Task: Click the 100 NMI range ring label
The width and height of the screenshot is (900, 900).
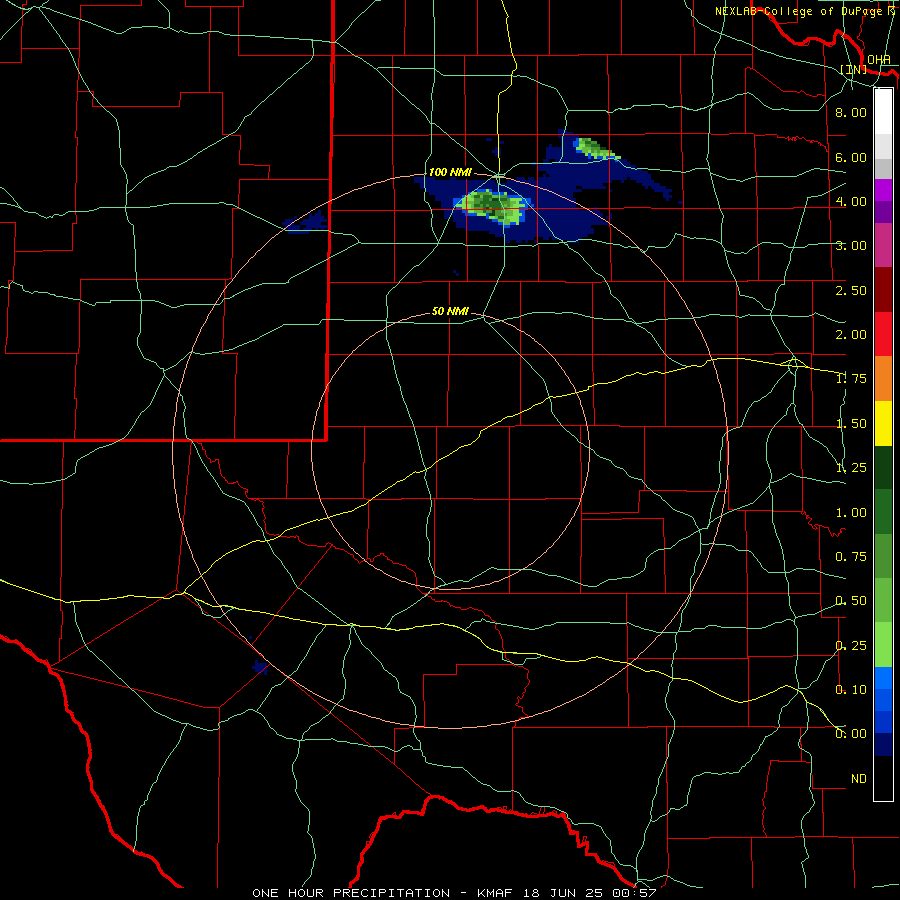Action: click(450, 172)
